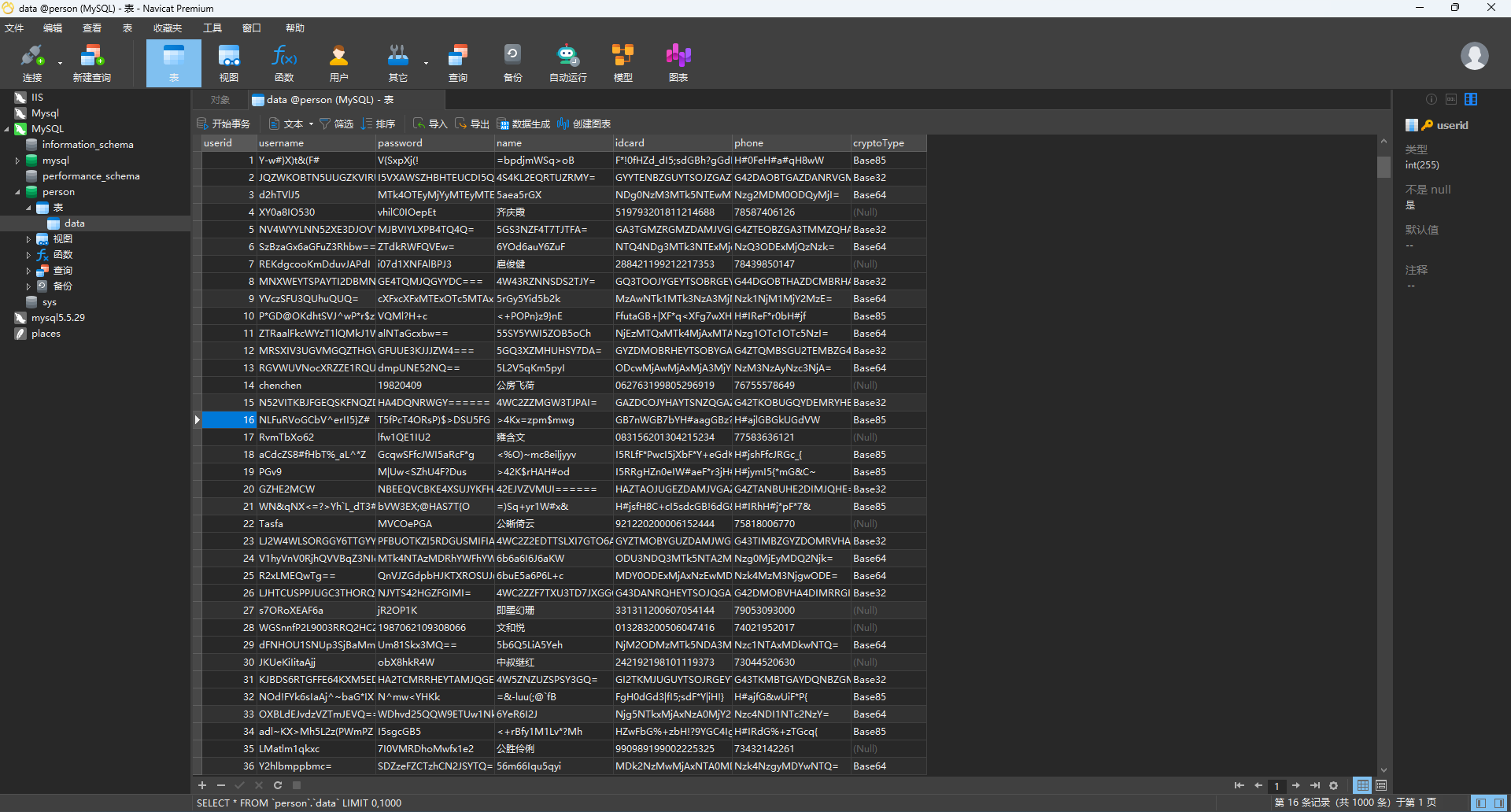The image size is (1511, 812).
Task: Expand the 备份 node under person
Action: point(28,286)
